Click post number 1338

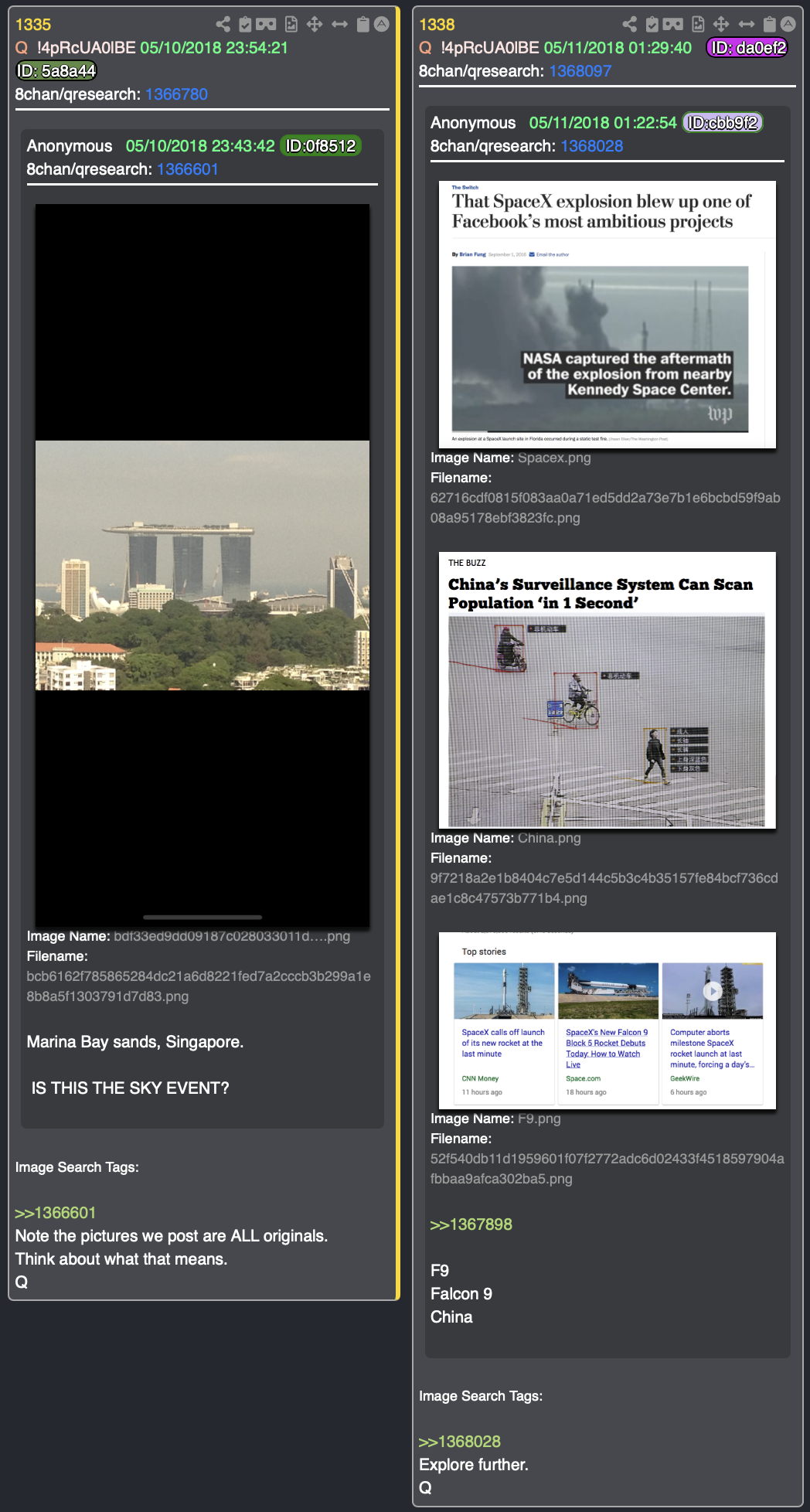(x=437, y=25)
